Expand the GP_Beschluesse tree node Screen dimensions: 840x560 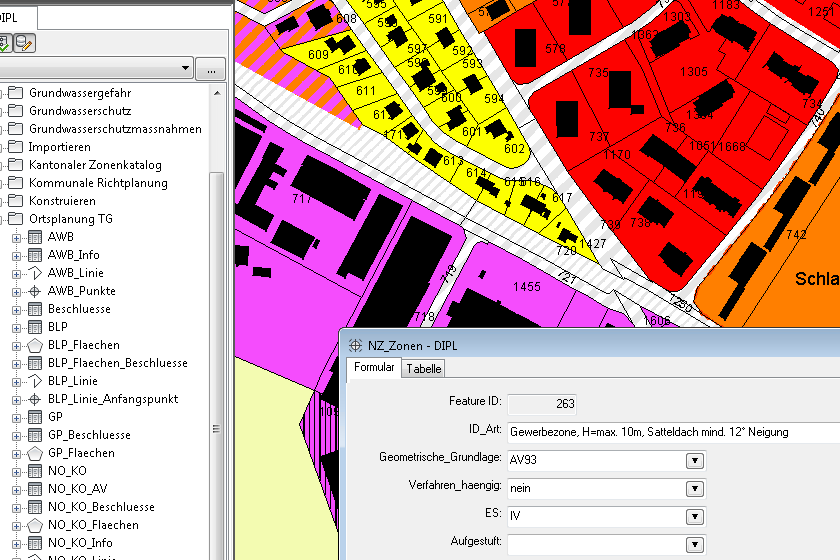pyautogui.click(x=16, y=435)
